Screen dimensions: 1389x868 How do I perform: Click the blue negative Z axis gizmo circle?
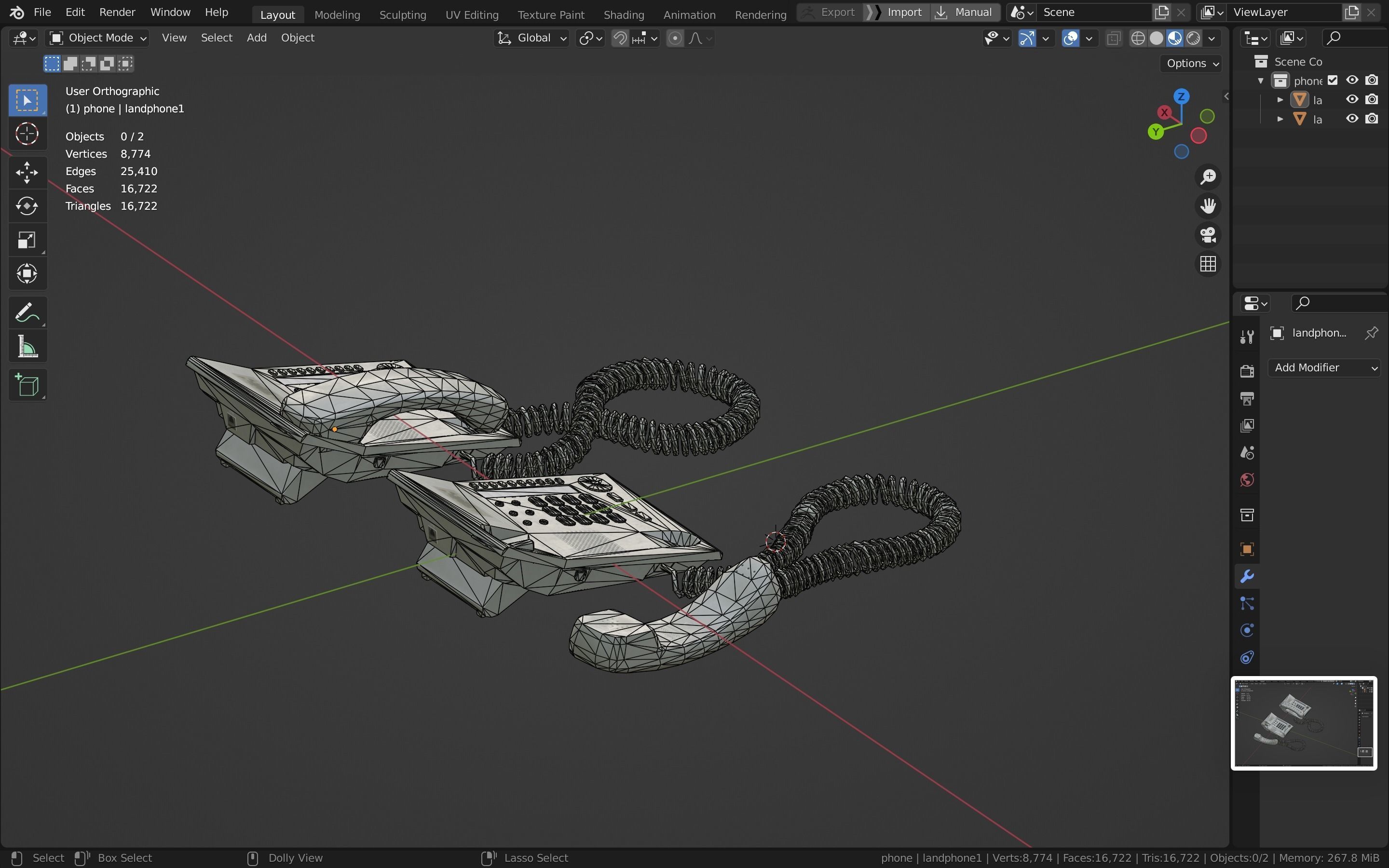pyautogui.click(x=1181, y=151)
